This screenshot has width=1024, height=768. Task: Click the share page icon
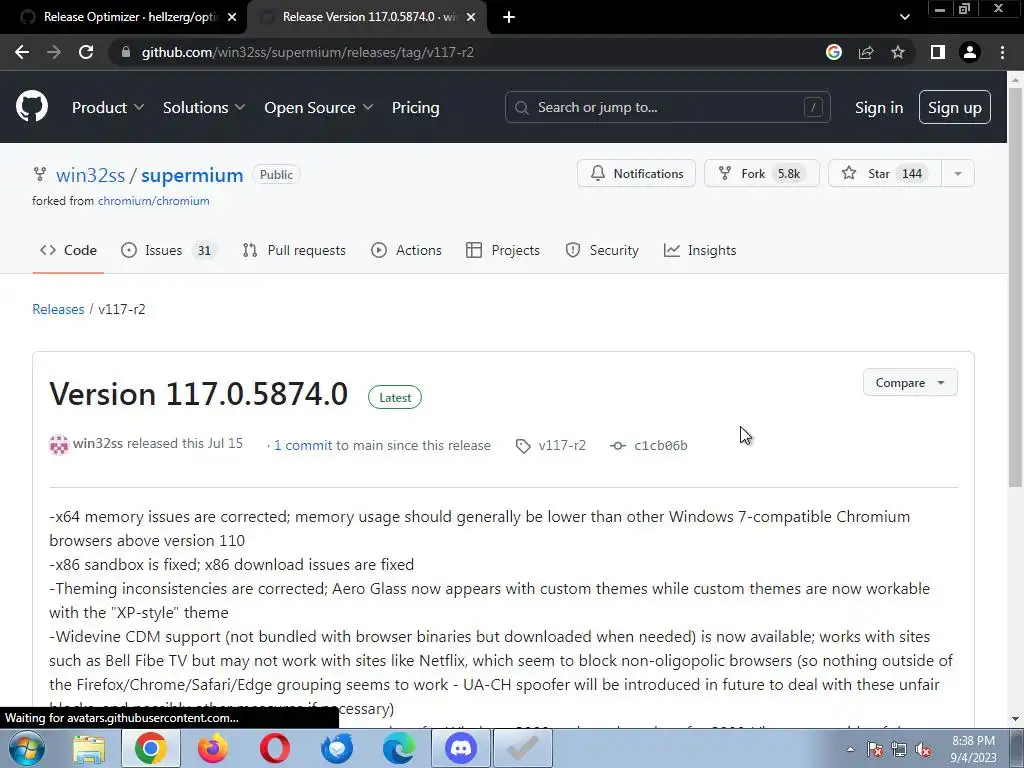[866, 52]
